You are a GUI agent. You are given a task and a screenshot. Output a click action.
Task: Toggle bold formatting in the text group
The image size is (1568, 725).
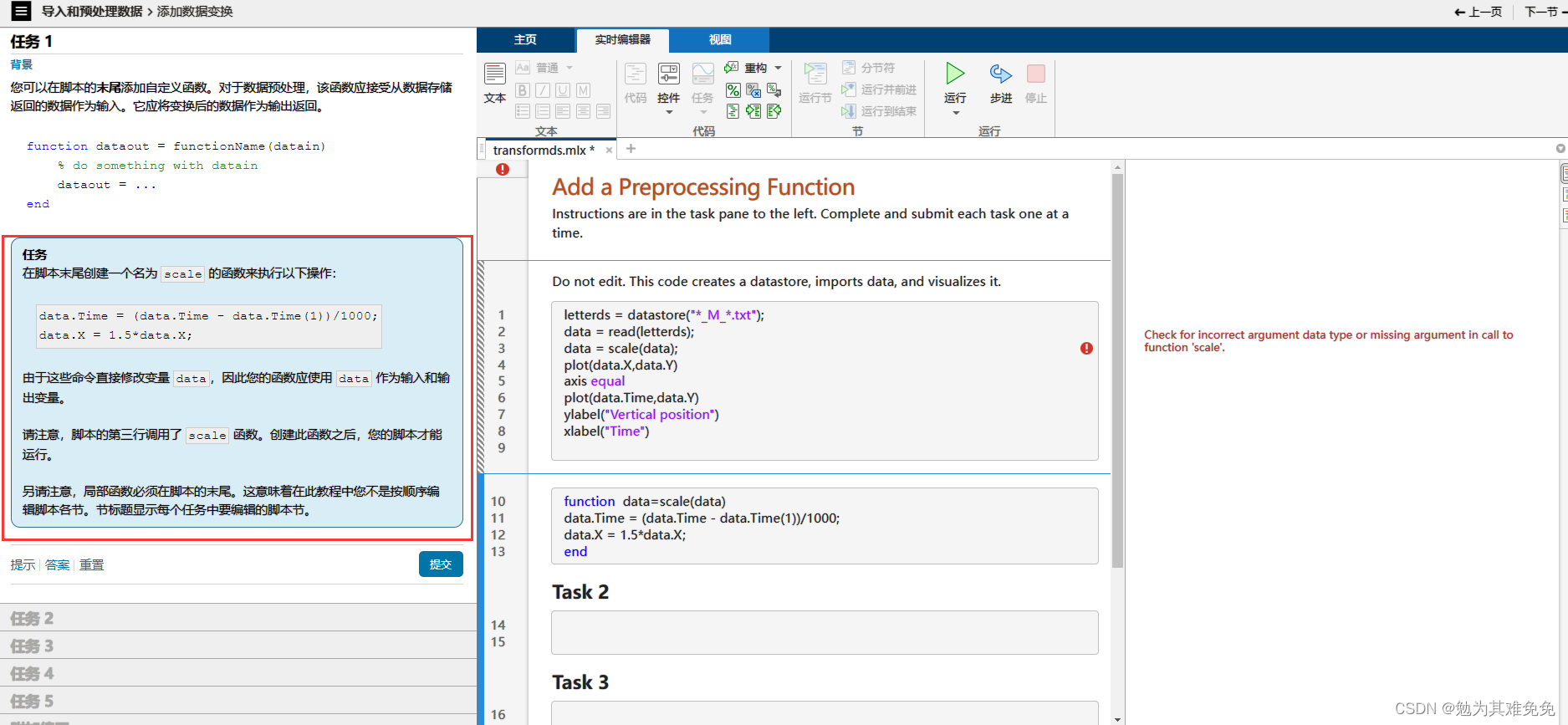(x=523, y=90)
